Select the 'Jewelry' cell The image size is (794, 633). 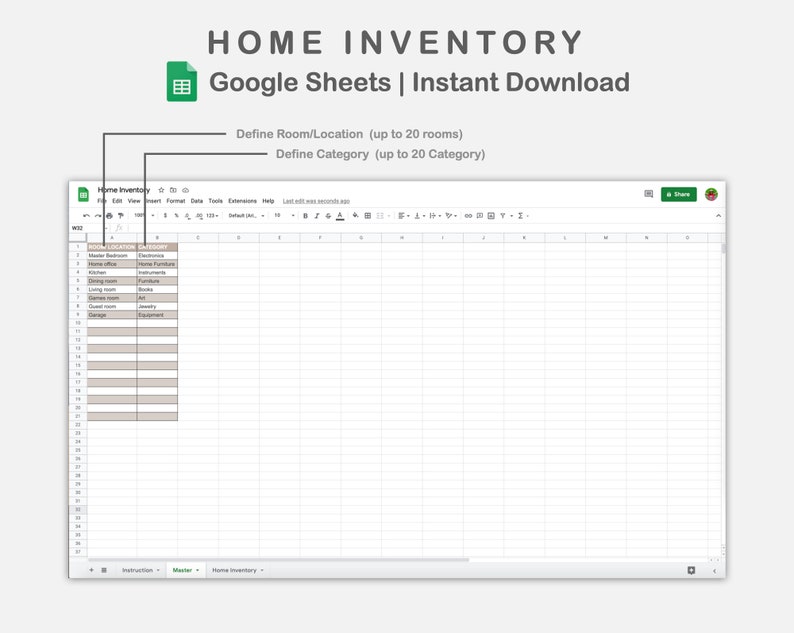click(x=157, y=306)
